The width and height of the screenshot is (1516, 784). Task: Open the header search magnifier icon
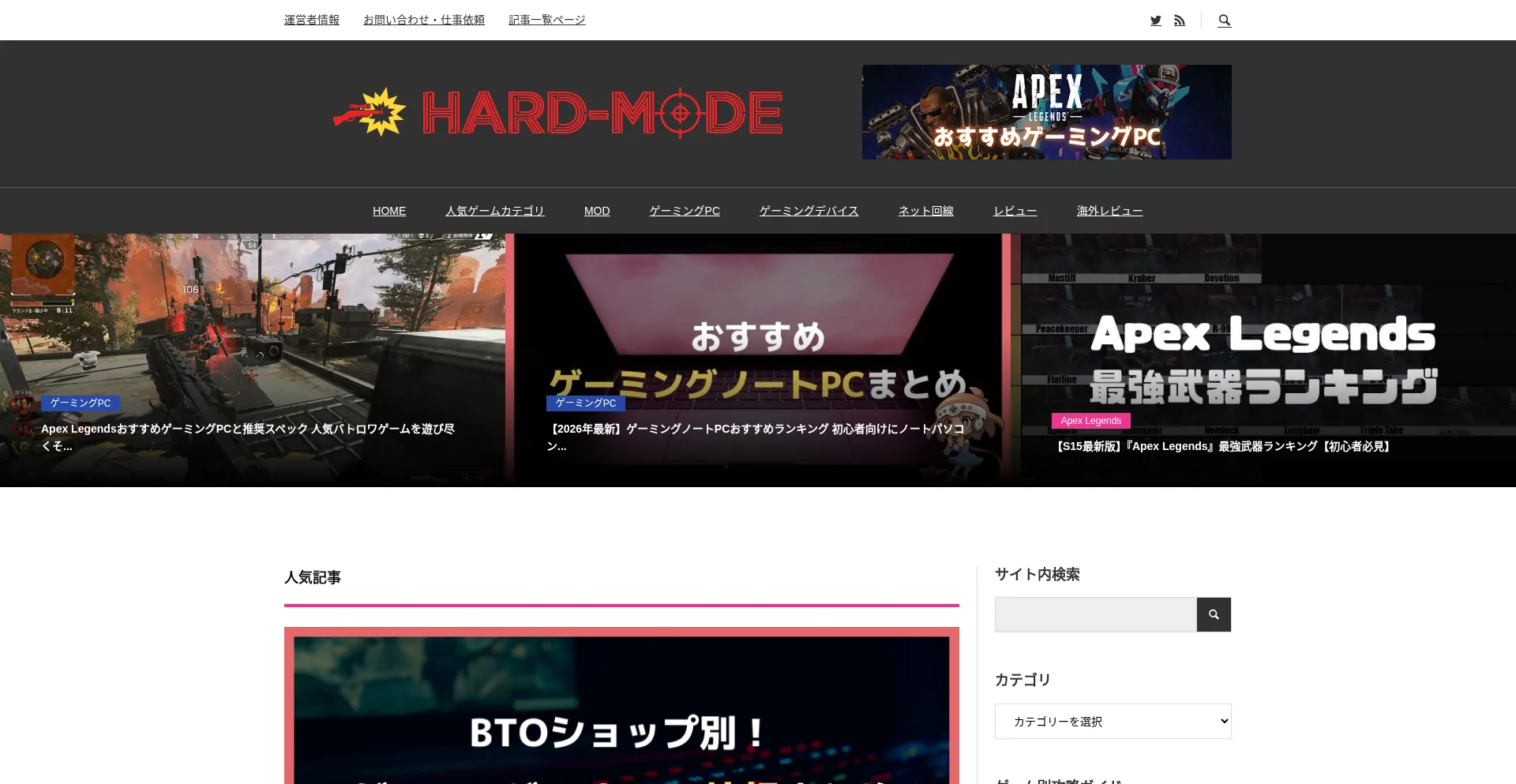[x=1224, y=21]
